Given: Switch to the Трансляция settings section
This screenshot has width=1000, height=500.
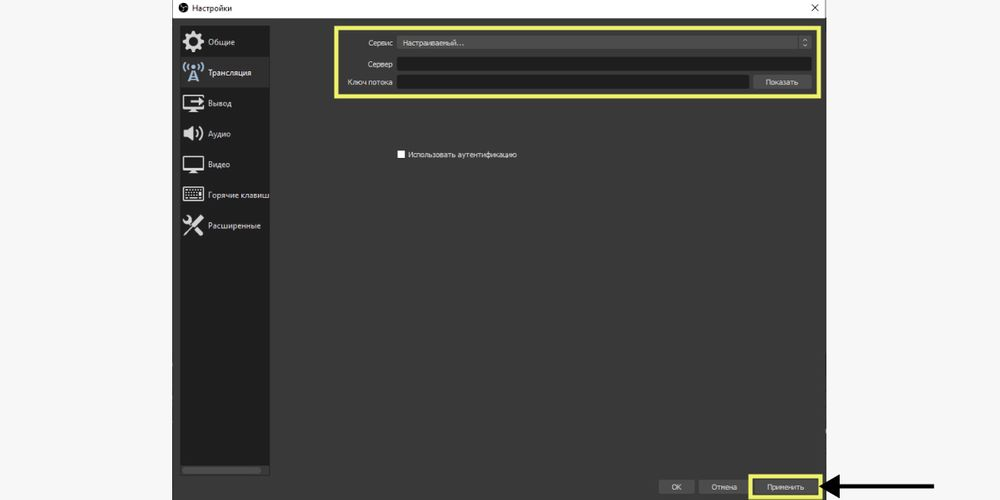Looking at the screenshot, I should pos(224,73).
